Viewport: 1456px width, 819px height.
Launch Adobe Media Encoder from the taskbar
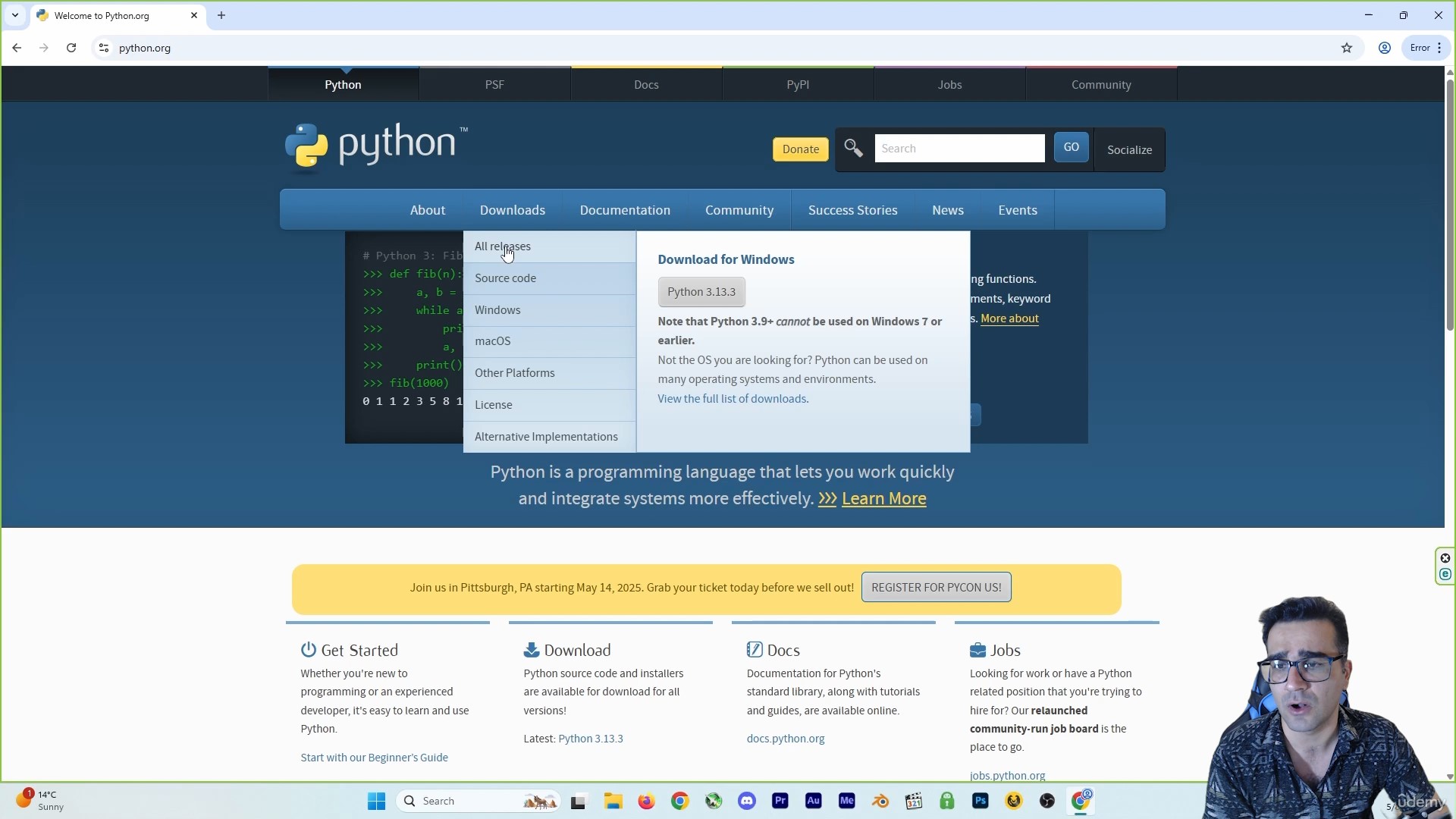847,801
